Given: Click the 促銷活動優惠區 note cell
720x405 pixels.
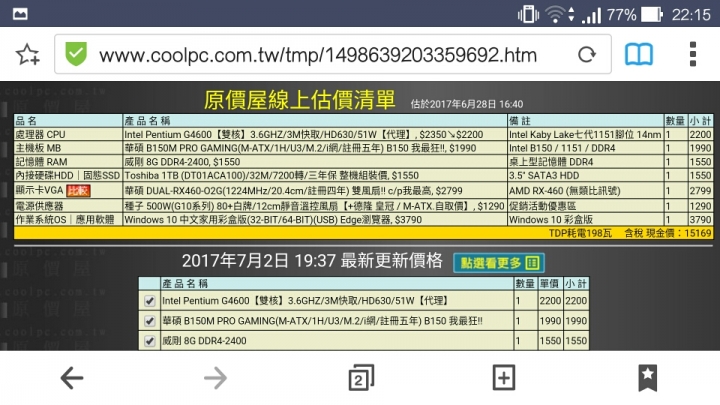Looking at the screenshot, I should [x=585, y=206].
